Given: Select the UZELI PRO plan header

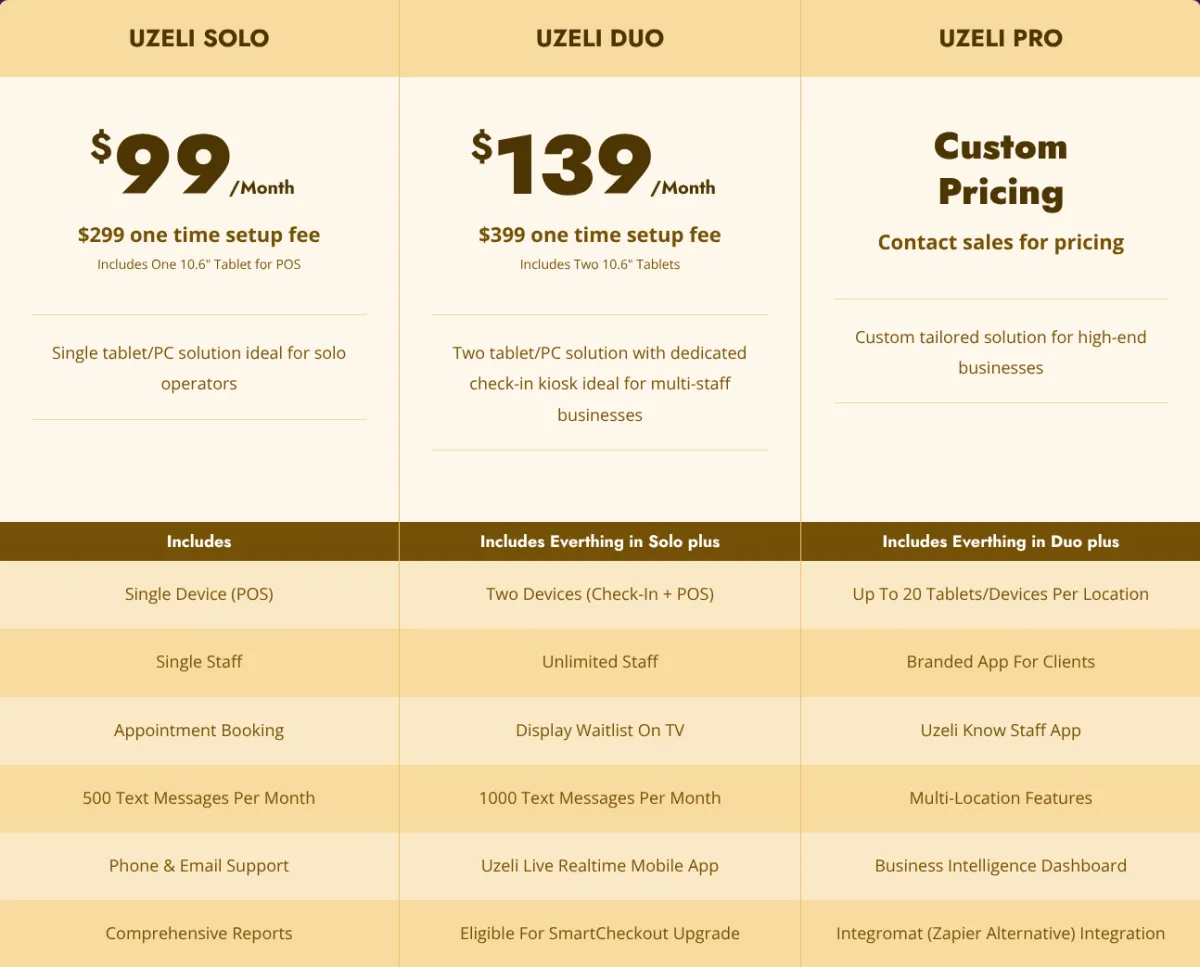Looking at the screenshot, I should pyautogui.click(x=1001, y=38).
